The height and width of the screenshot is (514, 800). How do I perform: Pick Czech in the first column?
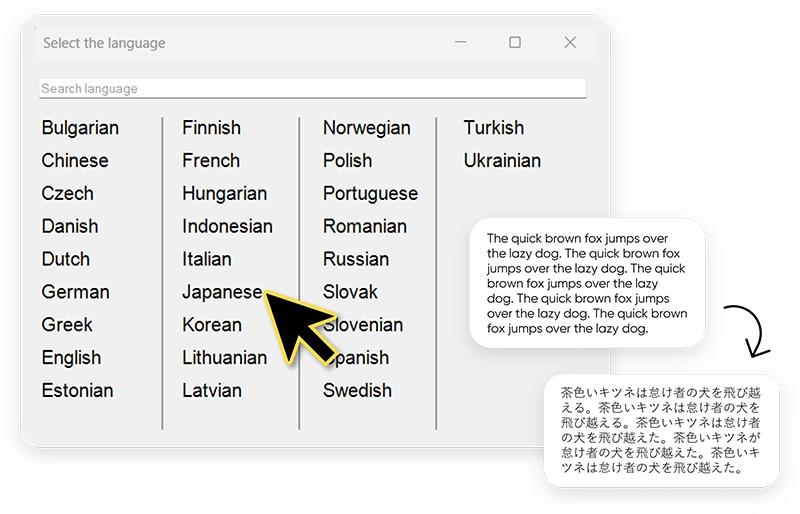tap(68, 194)
